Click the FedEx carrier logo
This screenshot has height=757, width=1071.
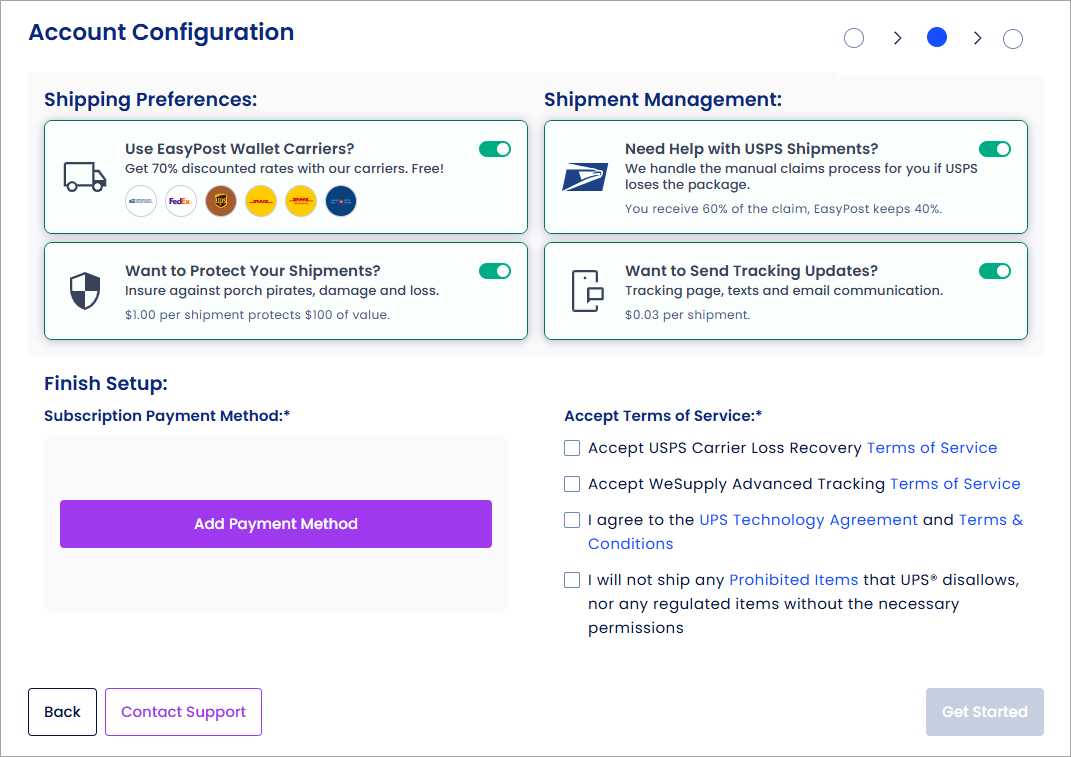pyautogui.click(x=181, y=202)
